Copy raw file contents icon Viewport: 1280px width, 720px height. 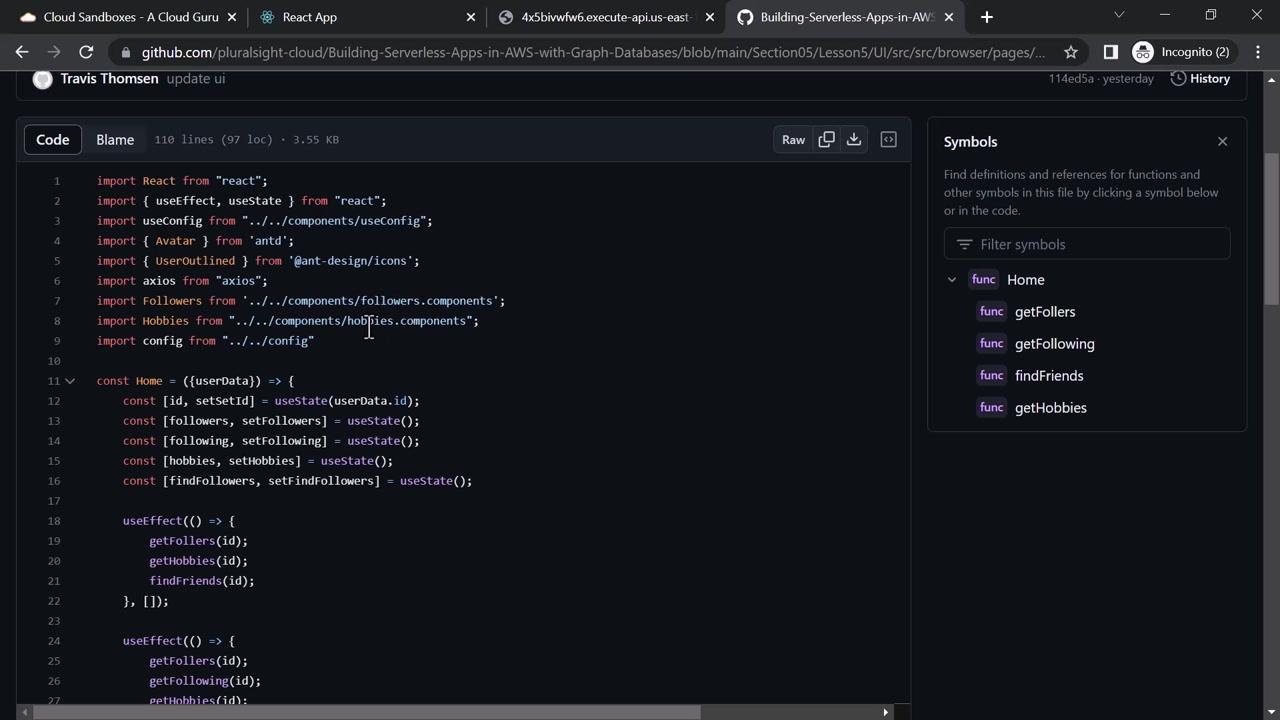826,140
